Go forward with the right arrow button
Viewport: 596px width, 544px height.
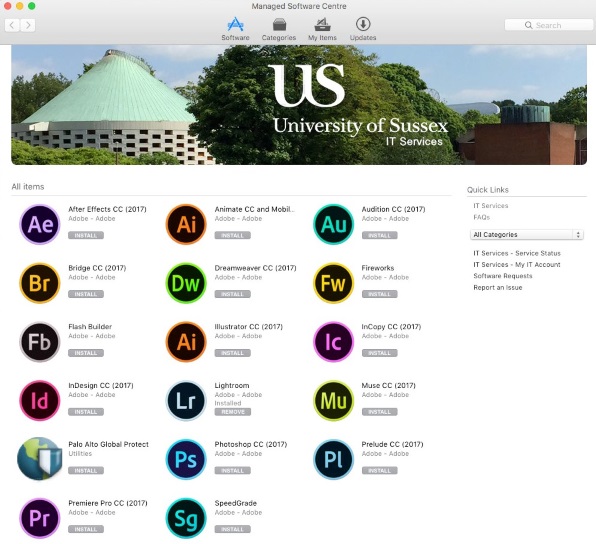28,25
